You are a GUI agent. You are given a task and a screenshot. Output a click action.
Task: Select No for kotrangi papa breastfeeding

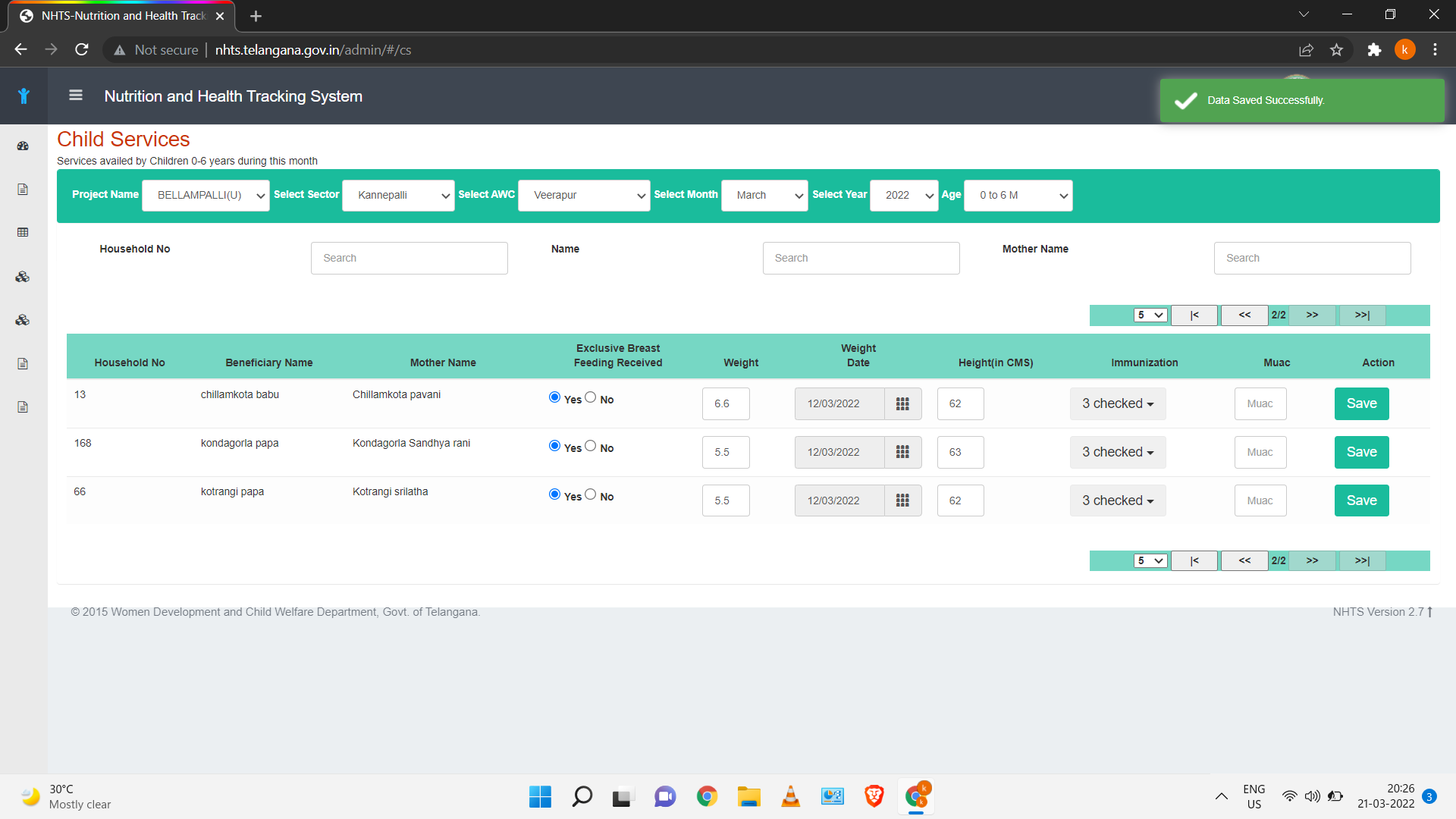[591, 494]
